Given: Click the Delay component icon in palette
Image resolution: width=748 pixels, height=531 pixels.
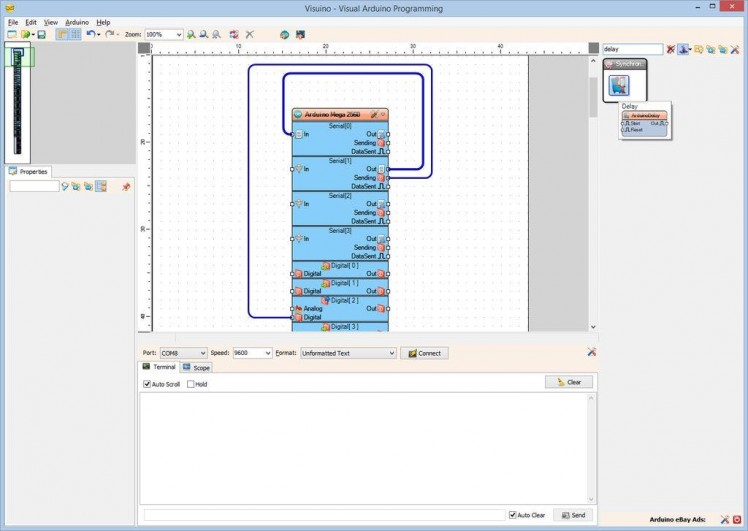Looking at the screenshot, I should (x=619, y=85).
